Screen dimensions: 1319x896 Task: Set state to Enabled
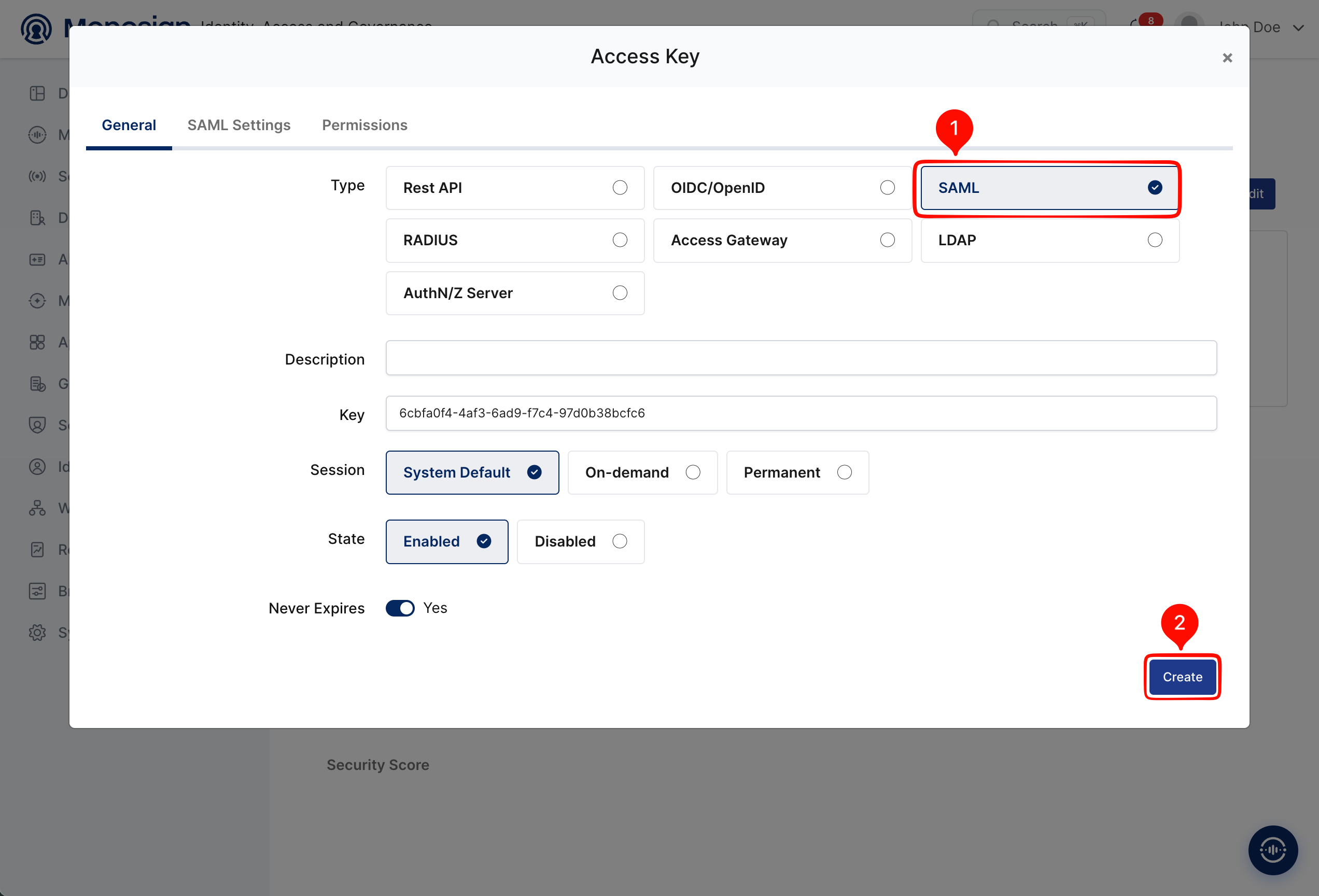pos(447,542)
